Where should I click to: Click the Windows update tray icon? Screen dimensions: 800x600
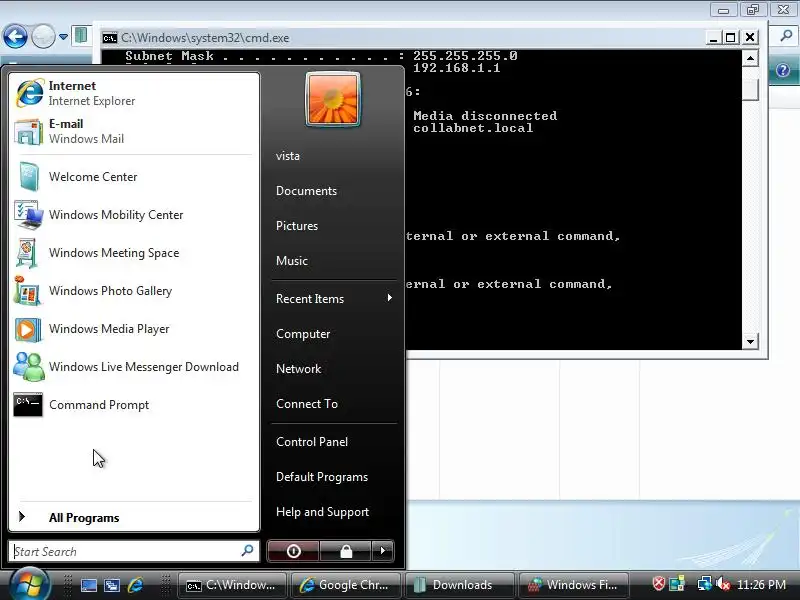[677, 584]
